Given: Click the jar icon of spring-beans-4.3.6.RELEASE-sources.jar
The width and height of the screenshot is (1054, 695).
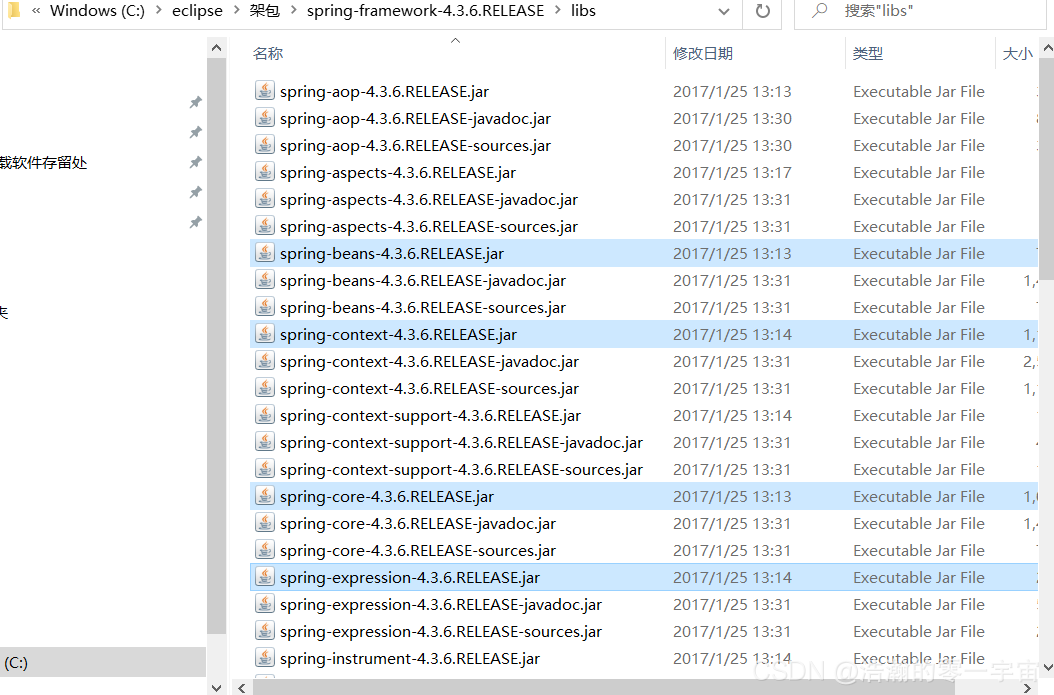Looking at the screenshot, I should [265, 306].
